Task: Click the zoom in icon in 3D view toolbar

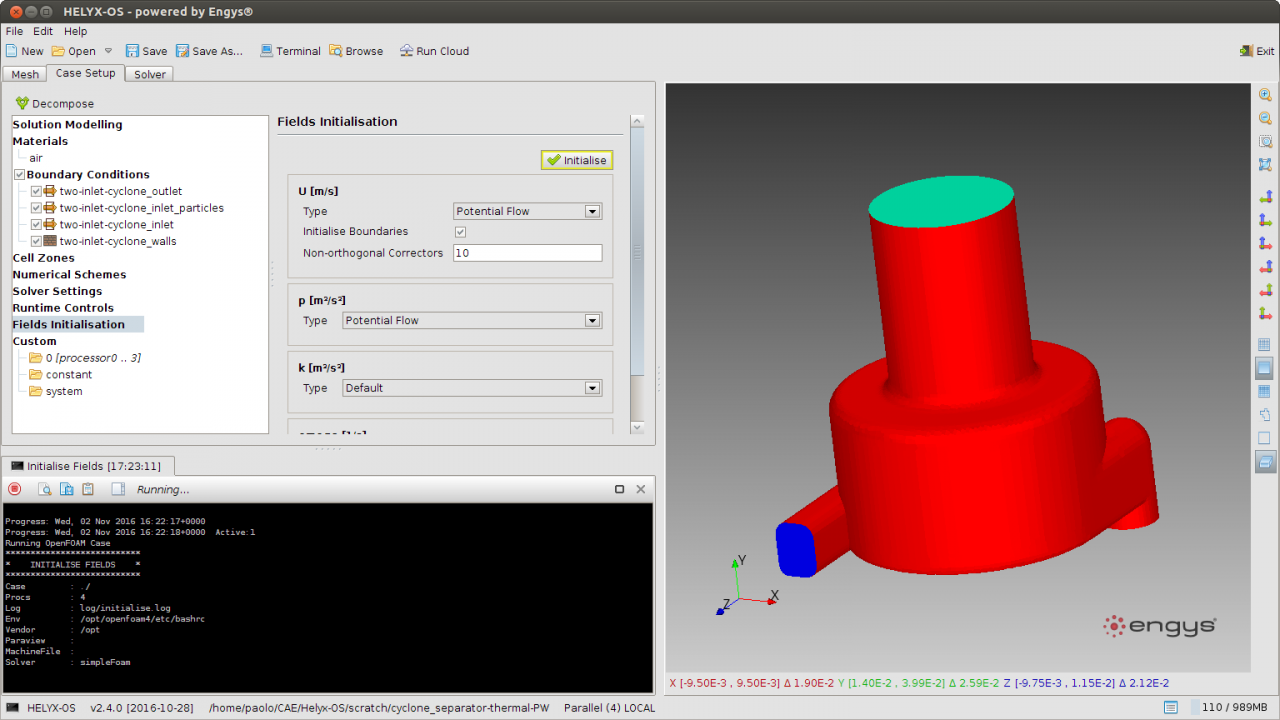Action: point(1265,94)
